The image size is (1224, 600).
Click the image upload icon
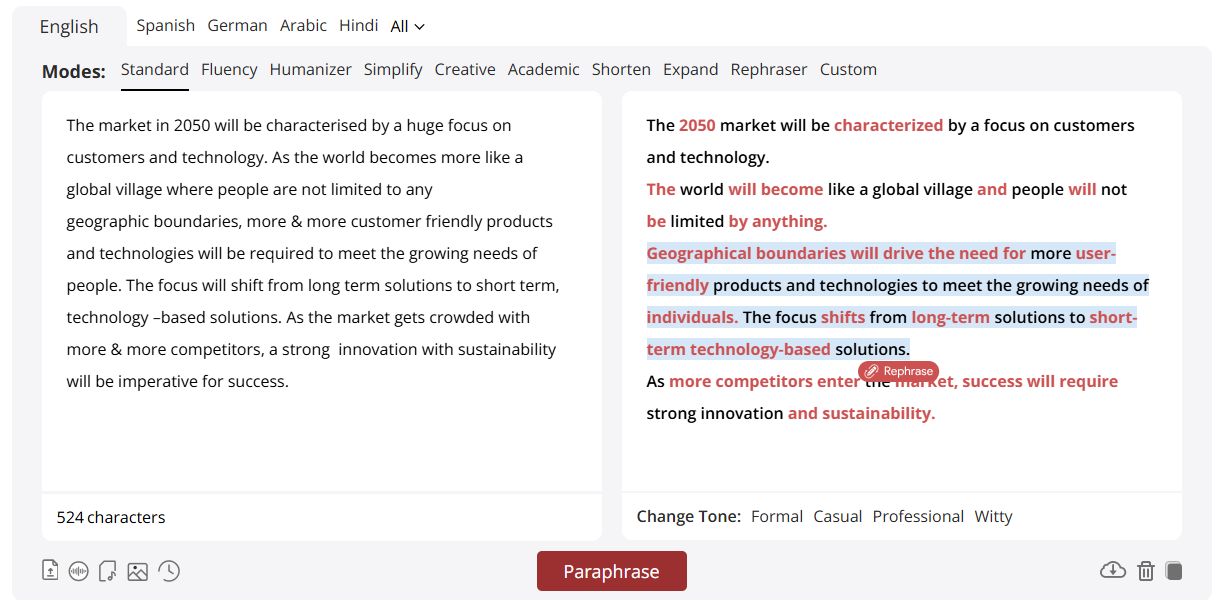tap(138, 571)
